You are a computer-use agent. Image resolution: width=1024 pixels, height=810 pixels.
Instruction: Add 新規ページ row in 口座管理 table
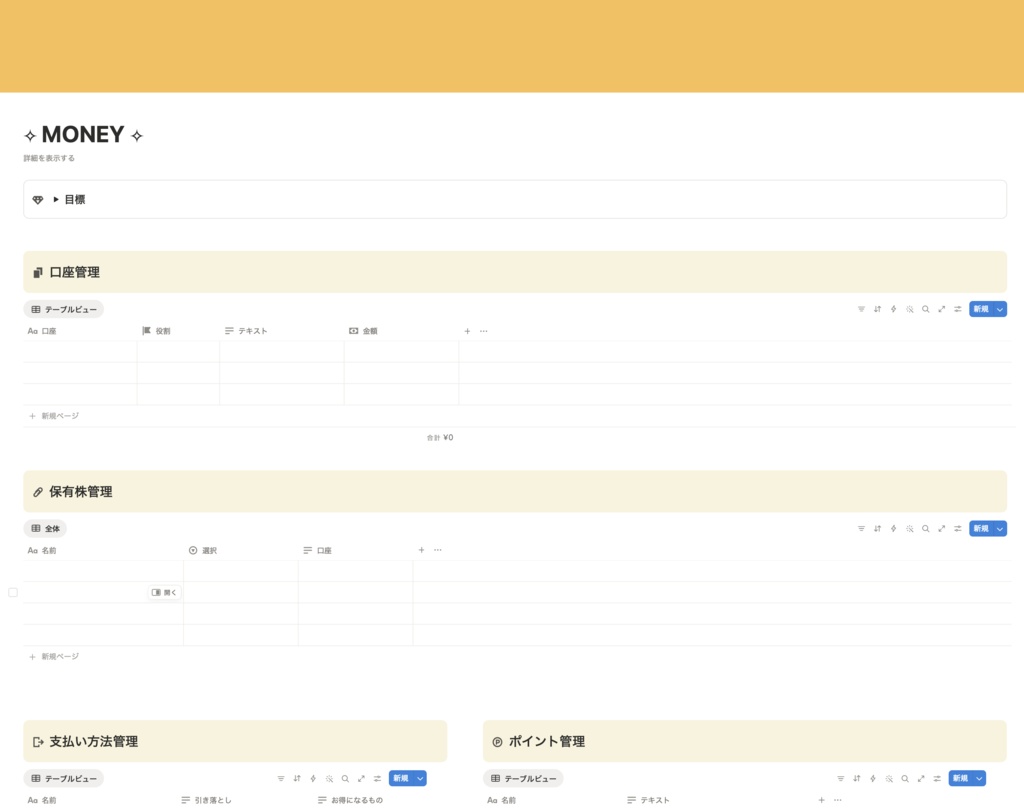click(x=54, y=416)
